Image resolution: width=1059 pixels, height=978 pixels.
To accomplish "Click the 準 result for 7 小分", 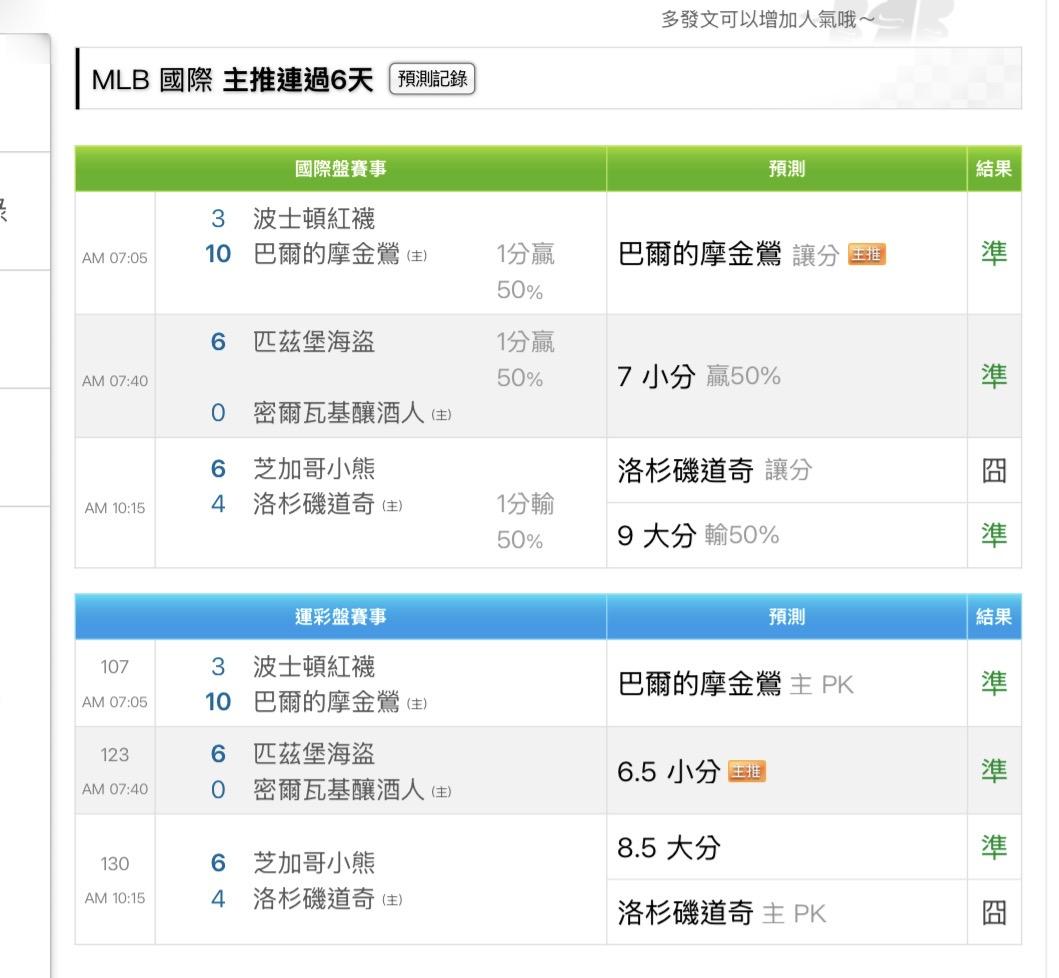I will tap(994, 376).
